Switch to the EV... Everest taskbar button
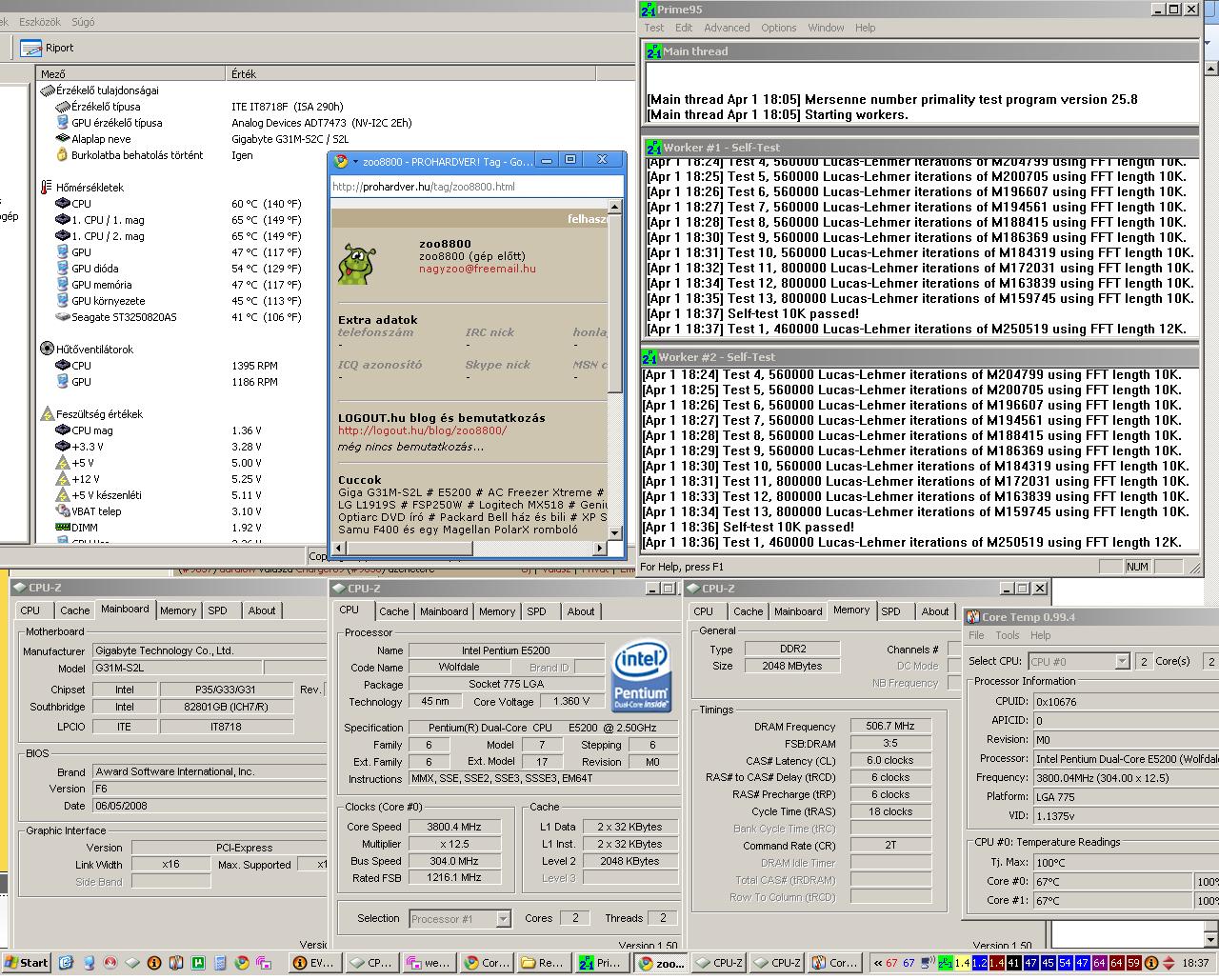 313,963
